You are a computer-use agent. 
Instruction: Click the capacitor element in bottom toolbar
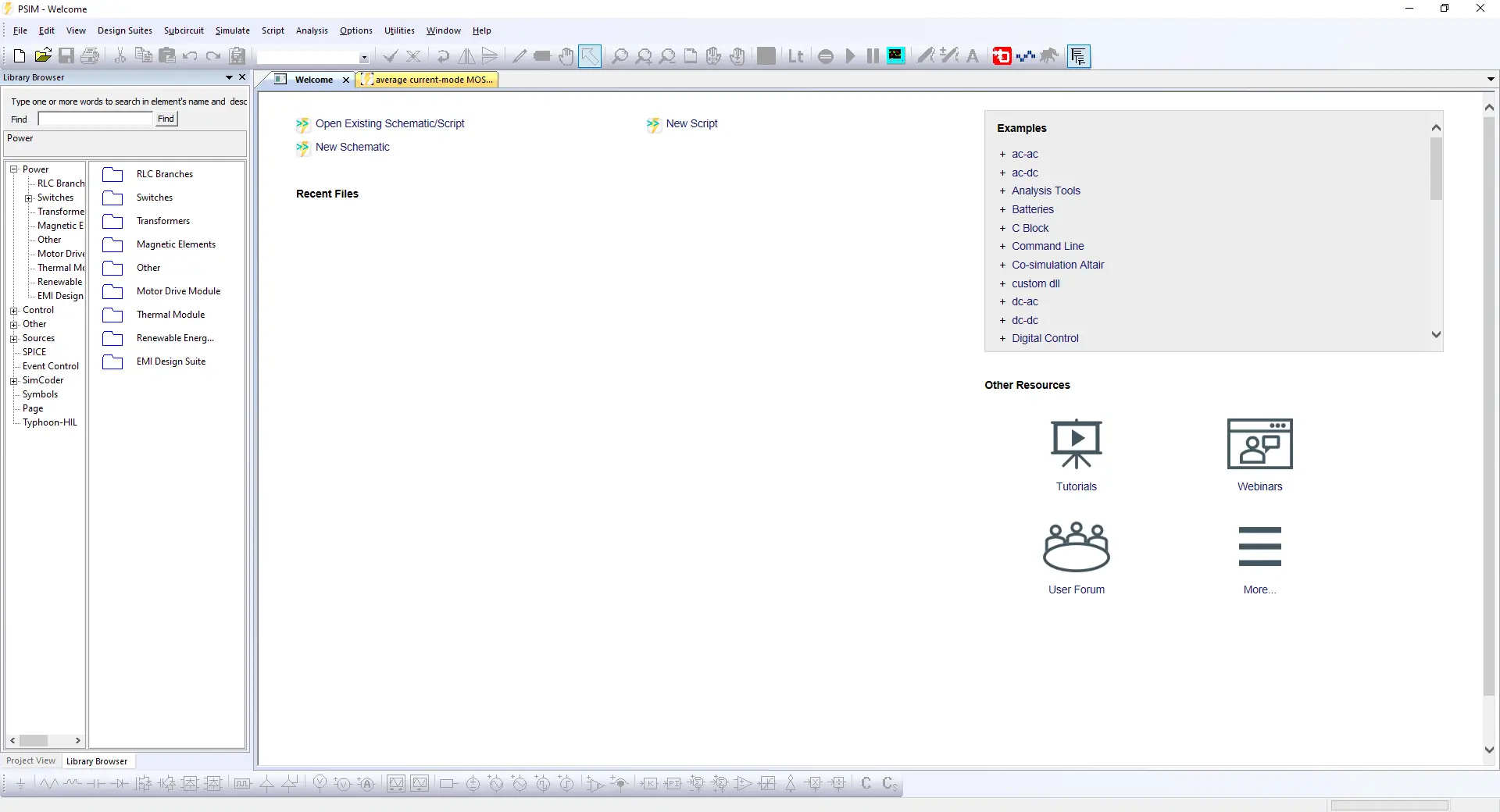95,783
